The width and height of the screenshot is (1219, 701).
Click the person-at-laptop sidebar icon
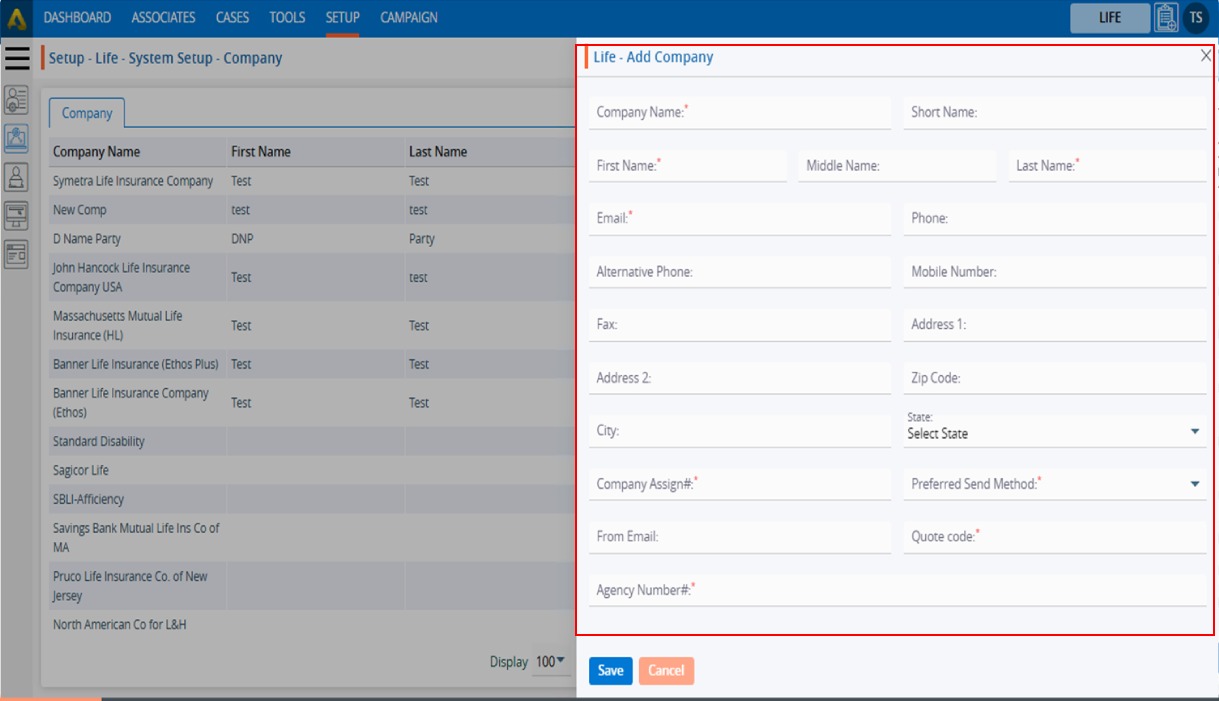tap(16, 177)
